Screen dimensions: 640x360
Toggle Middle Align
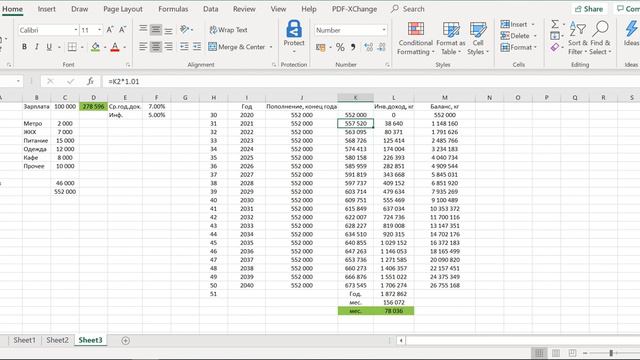pyautogui.click(x=156, y=29)
